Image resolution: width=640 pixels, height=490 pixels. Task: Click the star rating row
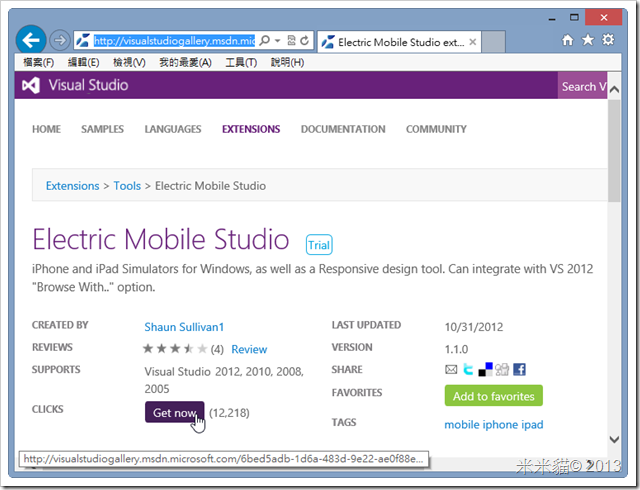pyautogui.click(x=175, y=349)
